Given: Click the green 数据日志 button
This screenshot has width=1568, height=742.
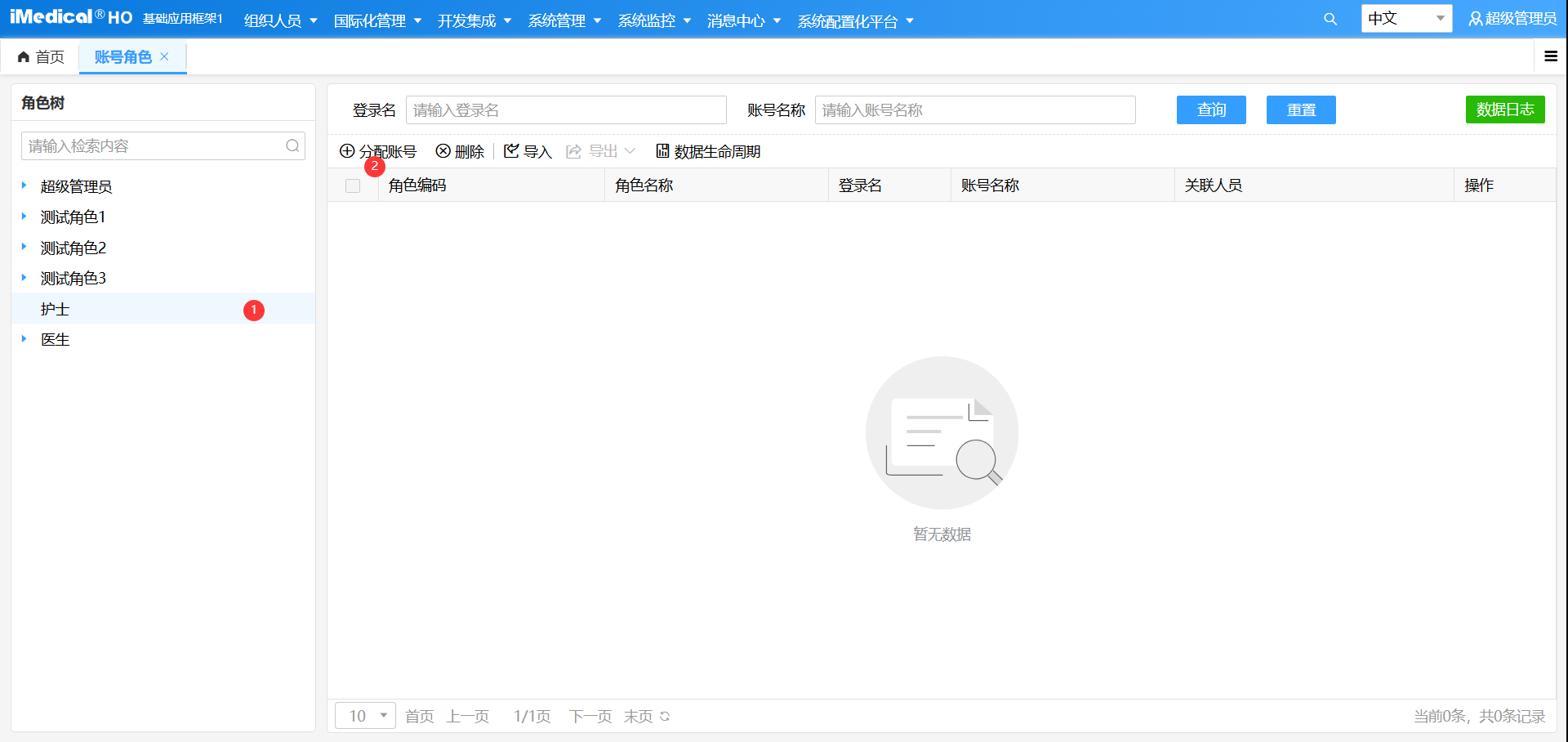Looking at the screenshot, I should (x=1504, y=110).
